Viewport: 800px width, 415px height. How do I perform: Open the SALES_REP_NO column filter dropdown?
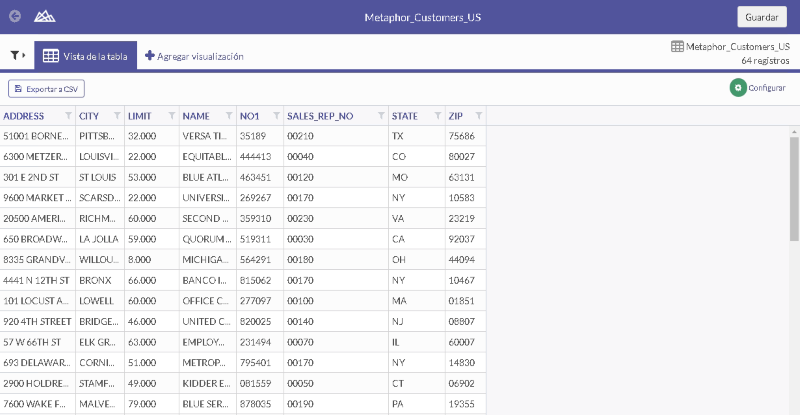379,116
